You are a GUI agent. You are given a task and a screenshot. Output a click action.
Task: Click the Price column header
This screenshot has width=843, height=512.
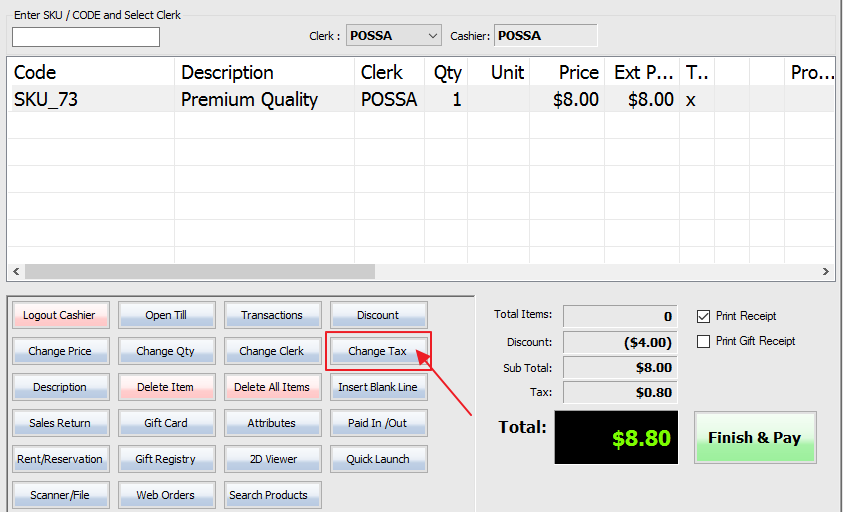coord(567,72)
